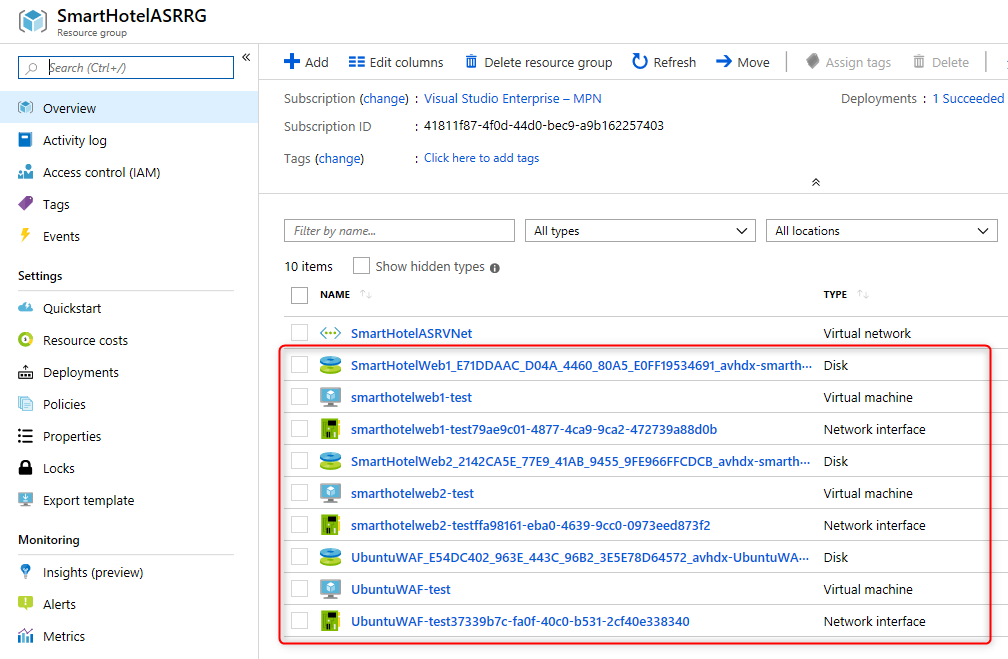Check the box for smarthotelweb2-testffa98161 network interface
The width and height of the screenshot is (1008, 659).
click(300, 525)
